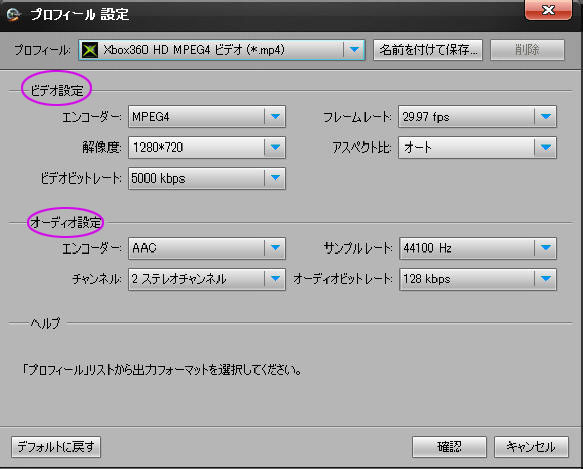This screenshot has height=469, width=583.
Task: Click the 確認 button
Action: tap(449, 447)
